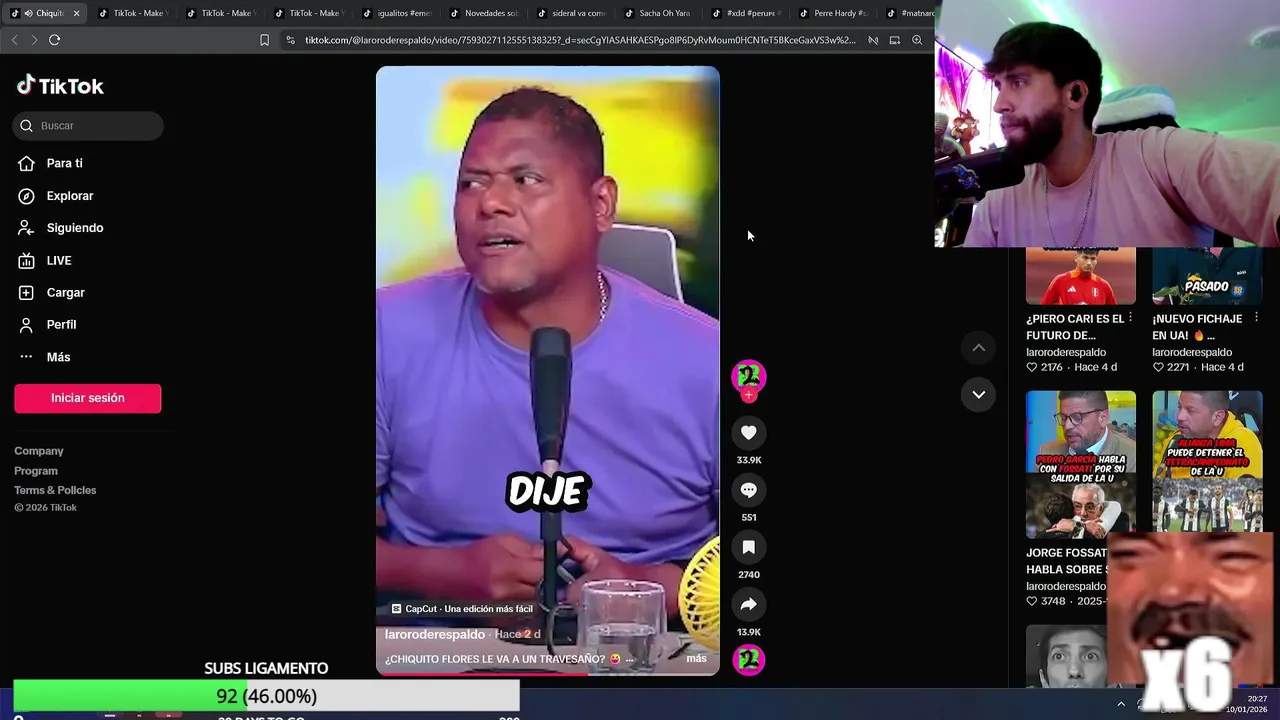This screenshot has width=1280, height=720.
Task: Bookmark the video with the save icon
Action: (x=748, y=547)
